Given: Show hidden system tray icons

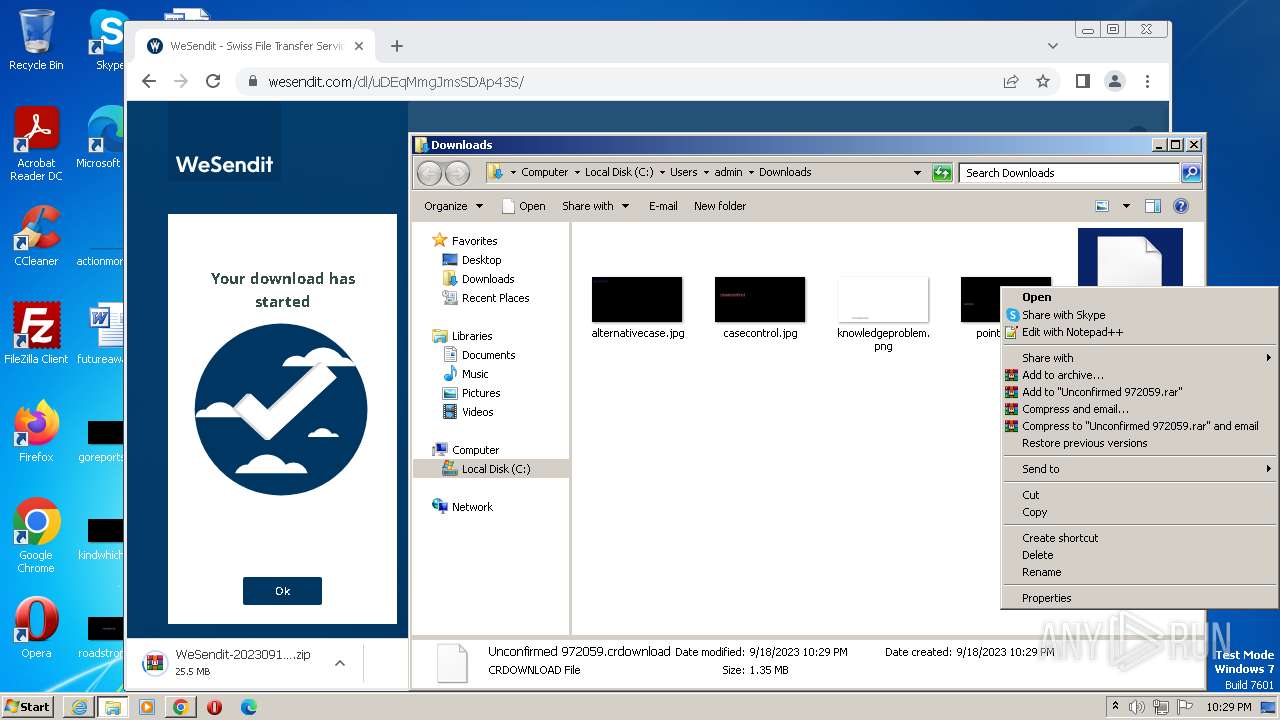Looking at the screenshot, I should click(1115, 707).
